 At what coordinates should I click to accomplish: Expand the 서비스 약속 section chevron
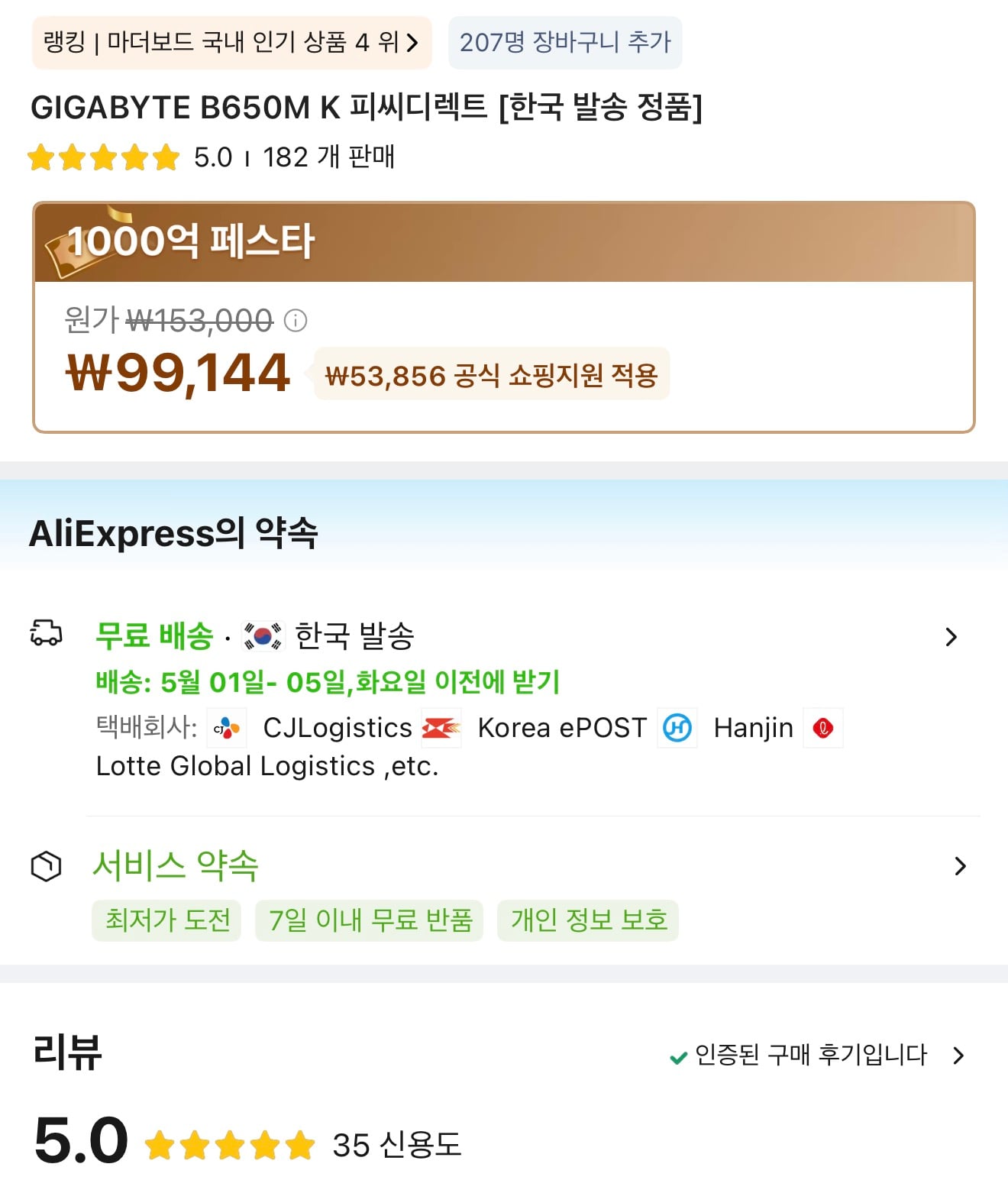click(x=960, y=866)
